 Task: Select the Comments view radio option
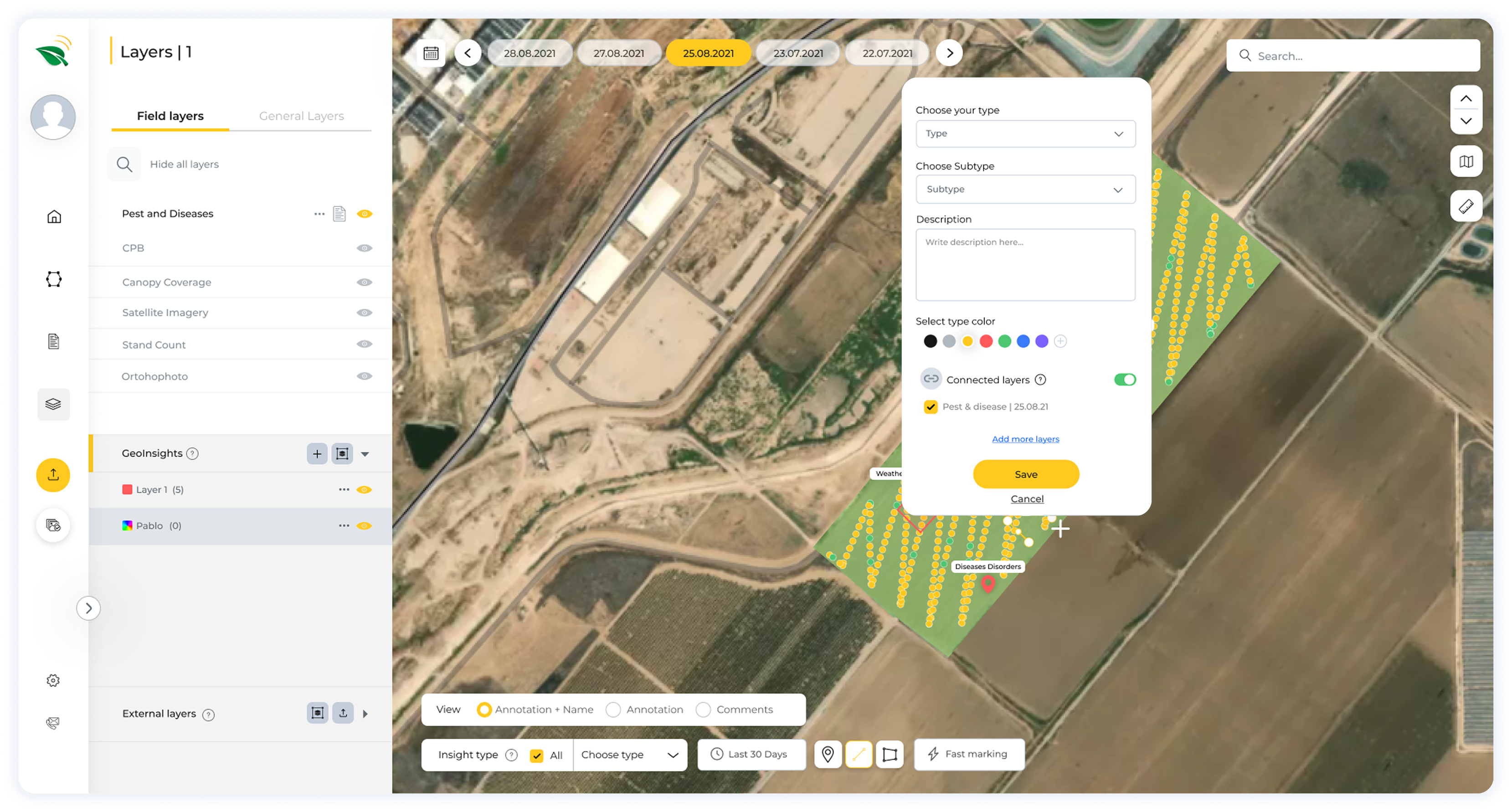(703, 709)
